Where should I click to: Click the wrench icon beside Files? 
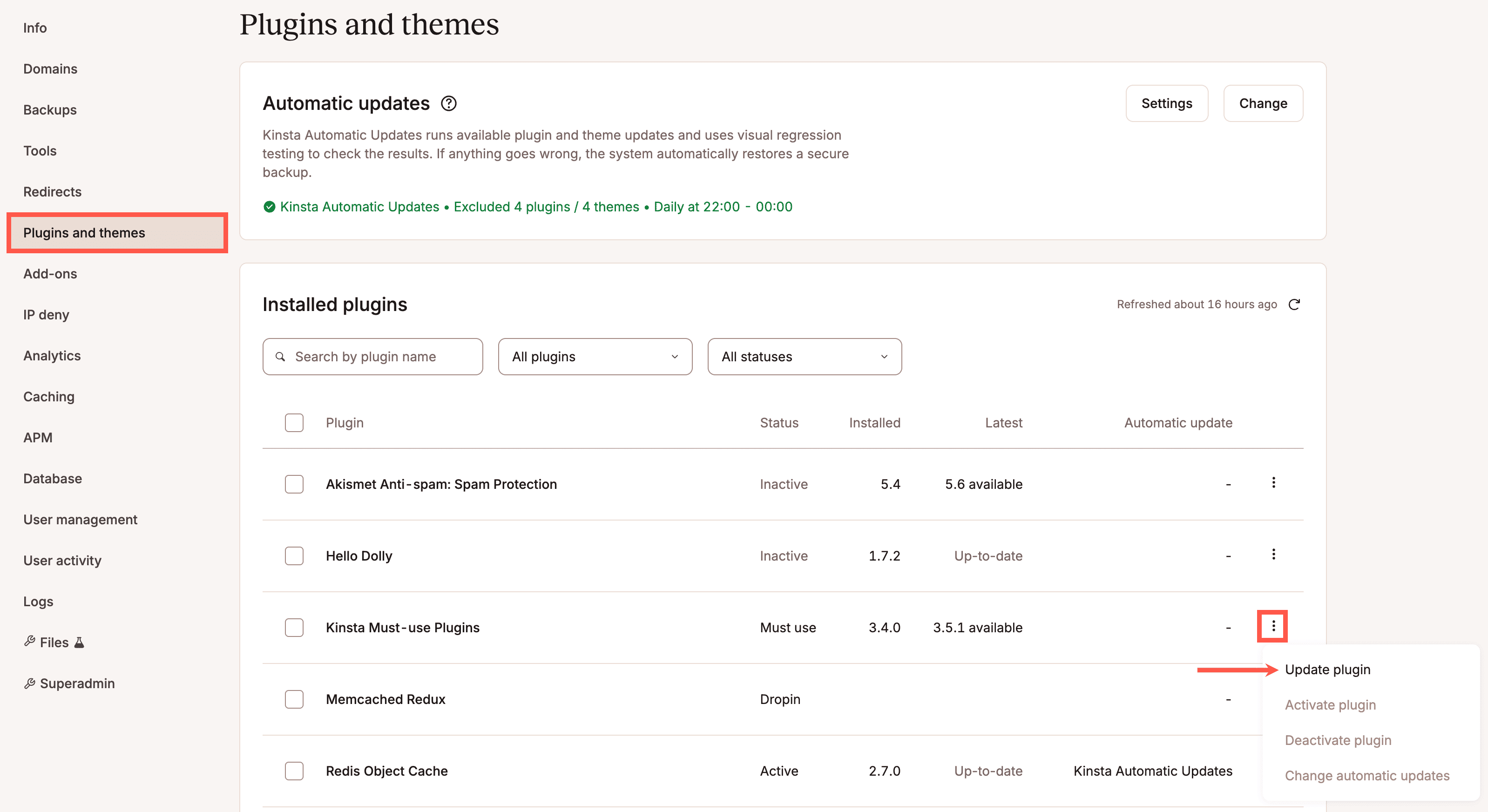tap(29, 641)
